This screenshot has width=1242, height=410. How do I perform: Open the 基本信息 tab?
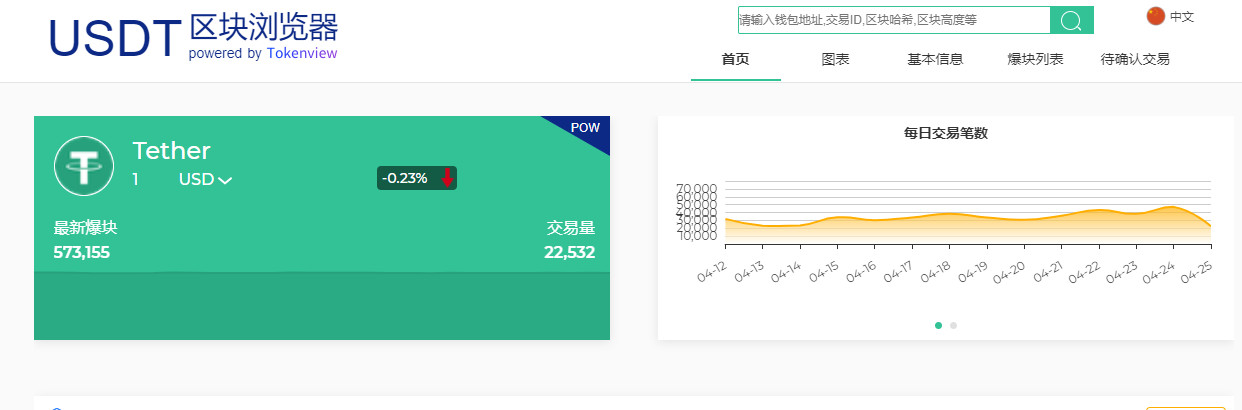(935, 59)
